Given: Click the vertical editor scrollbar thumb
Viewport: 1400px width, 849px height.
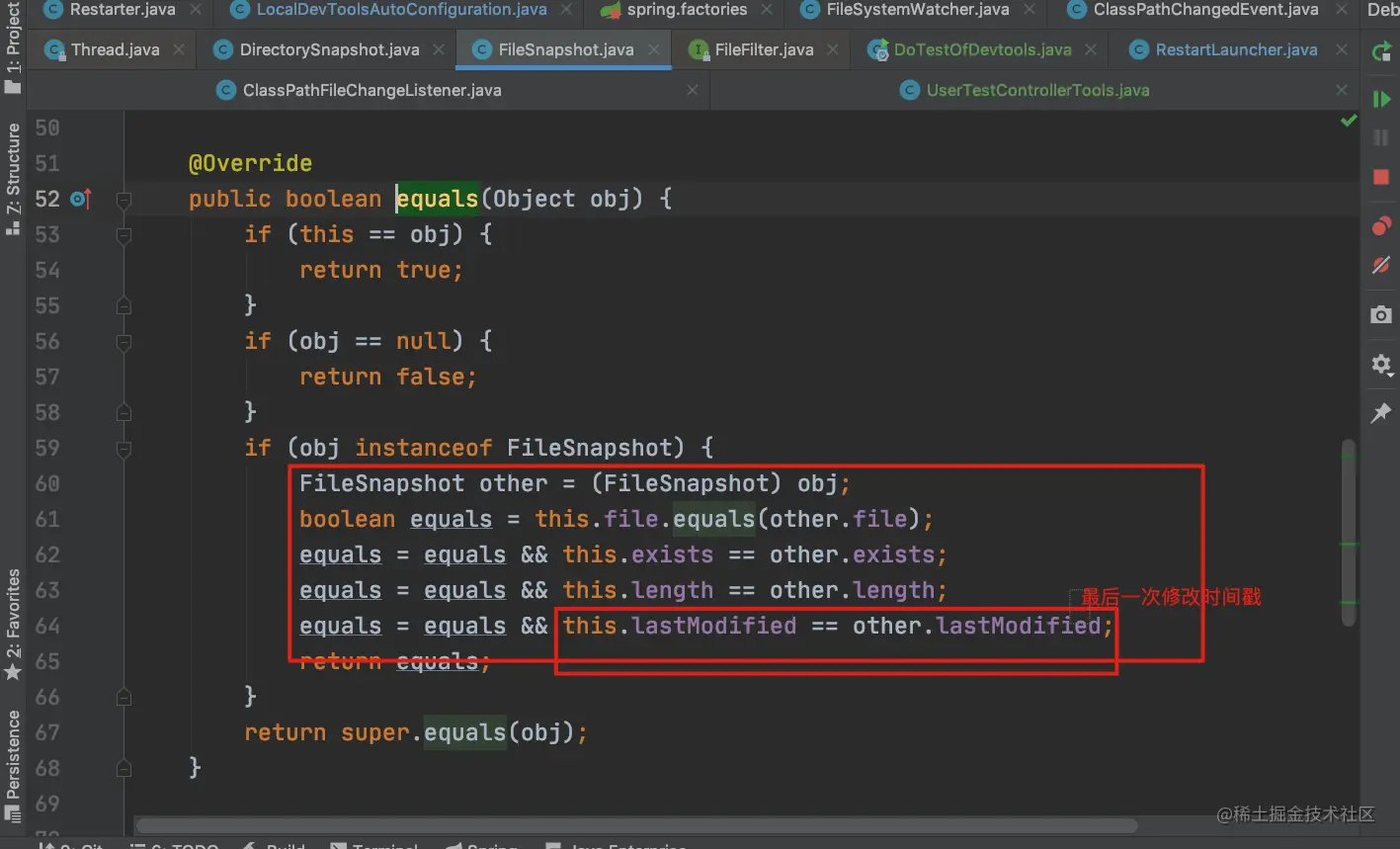Looking at the screenshot, I should tap(1349, 532).
